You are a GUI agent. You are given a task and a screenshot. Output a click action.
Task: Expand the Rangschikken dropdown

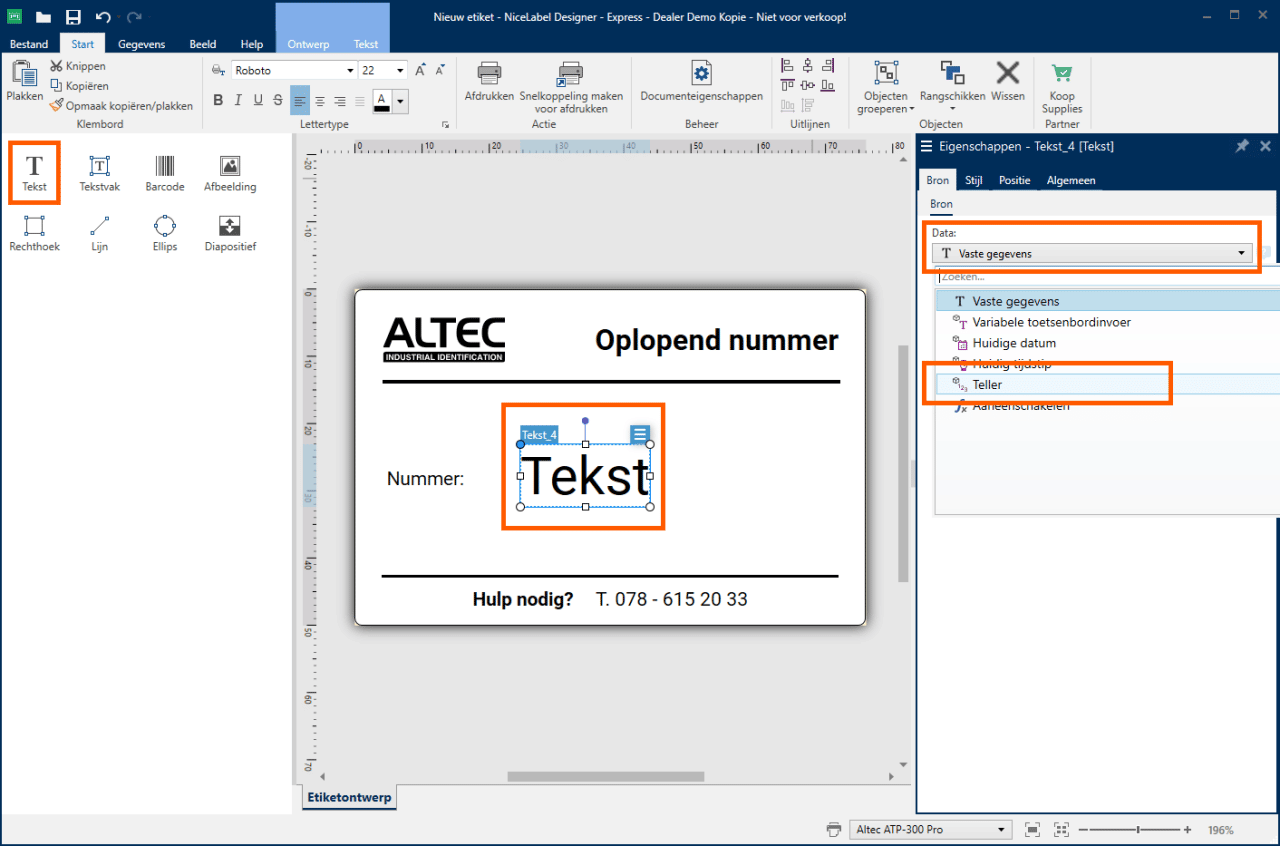(x=952, y=109)
